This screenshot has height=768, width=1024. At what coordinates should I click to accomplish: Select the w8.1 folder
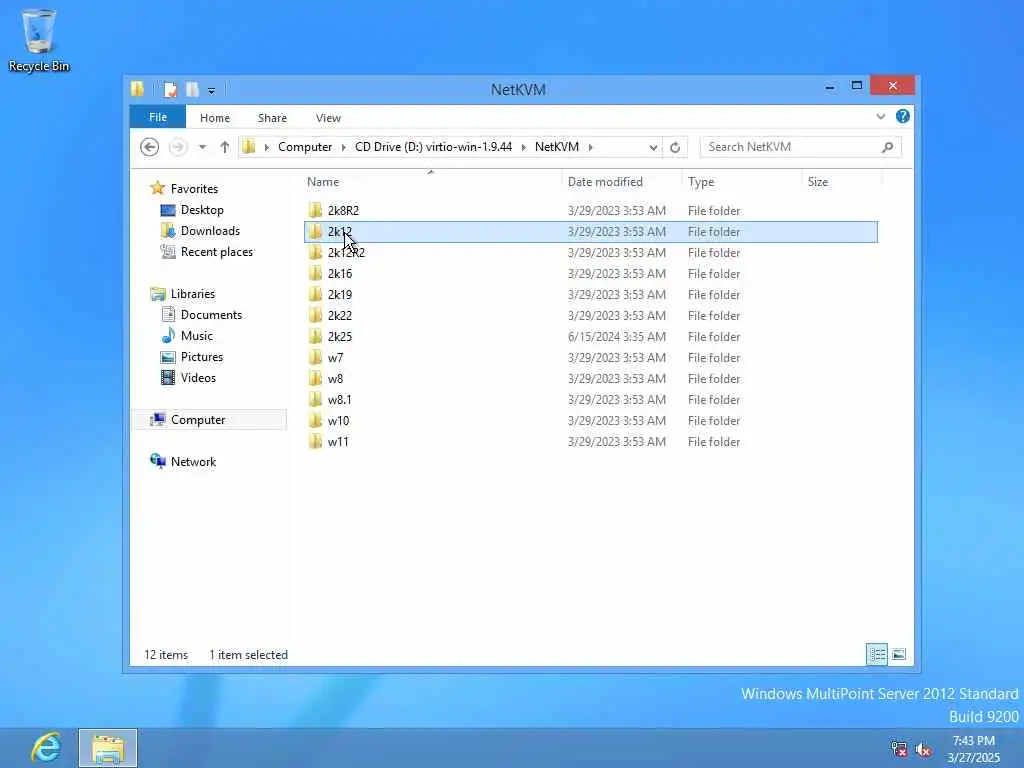click(x=340, y=400)
